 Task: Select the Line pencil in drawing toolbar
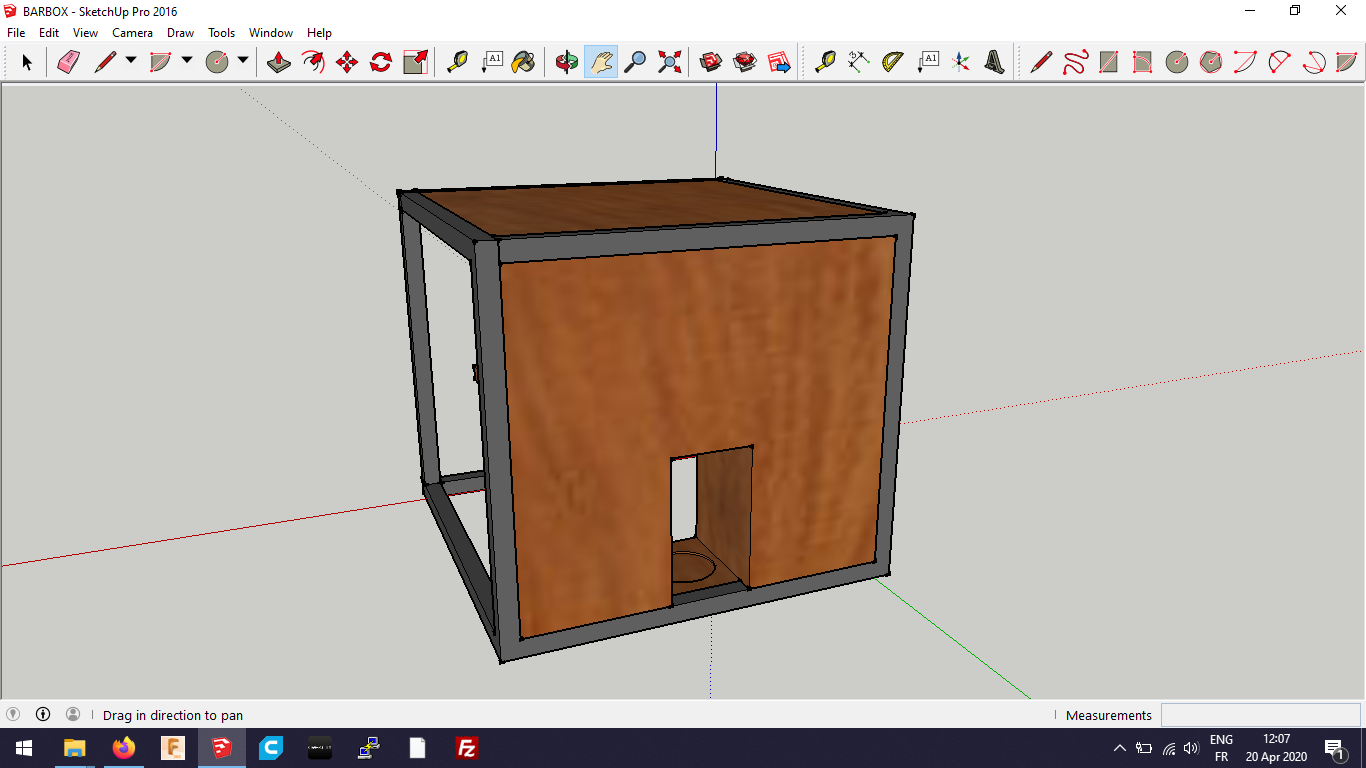click(1041, 62)
